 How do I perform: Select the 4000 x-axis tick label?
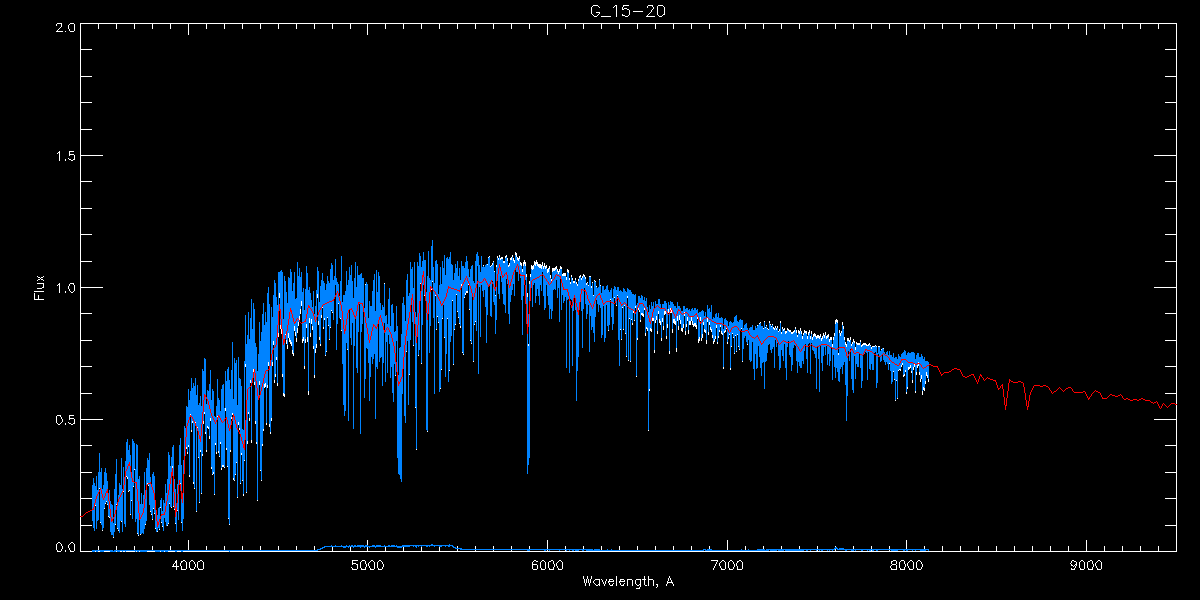coord(188,565)
